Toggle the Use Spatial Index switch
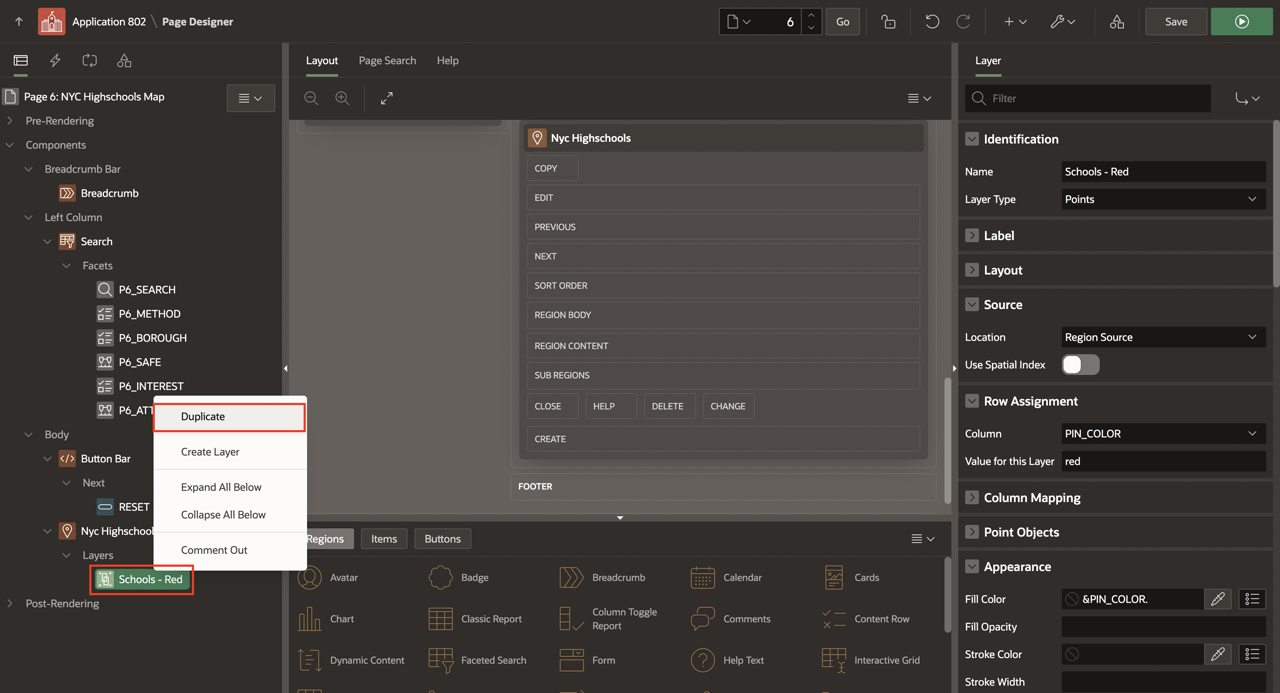Screen dimensions: 1280x693 tap(1080, 365)
